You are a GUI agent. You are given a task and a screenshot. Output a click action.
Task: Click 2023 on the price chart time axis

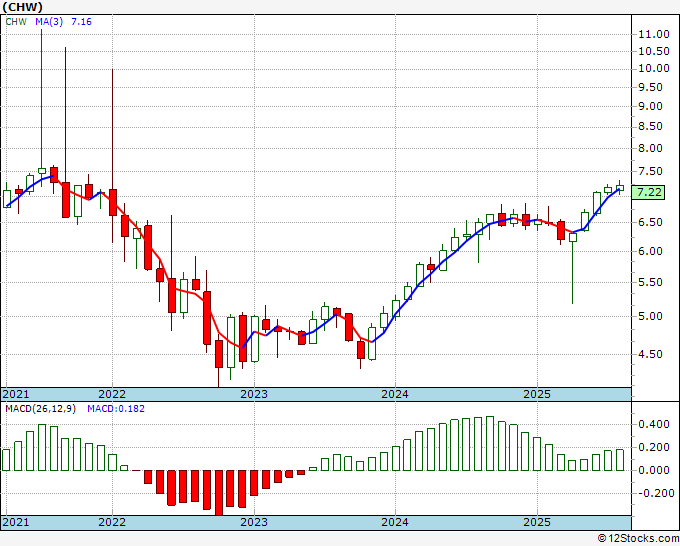point(254,394)
